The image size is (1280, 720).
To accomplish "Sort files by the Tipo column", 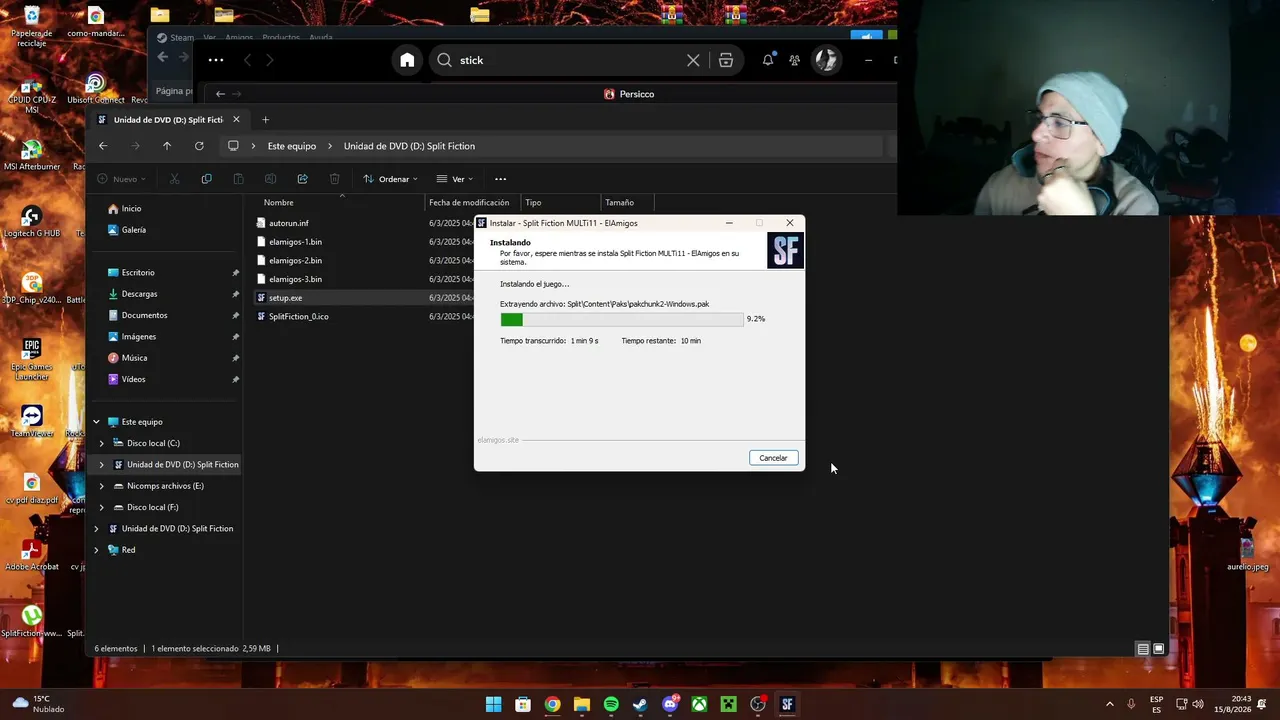I will click(533, 203).
